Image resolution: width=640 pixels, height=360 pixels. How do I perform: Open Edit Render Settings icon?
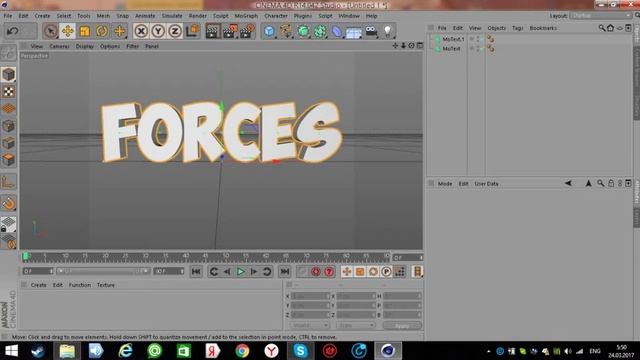click(248, 31)
